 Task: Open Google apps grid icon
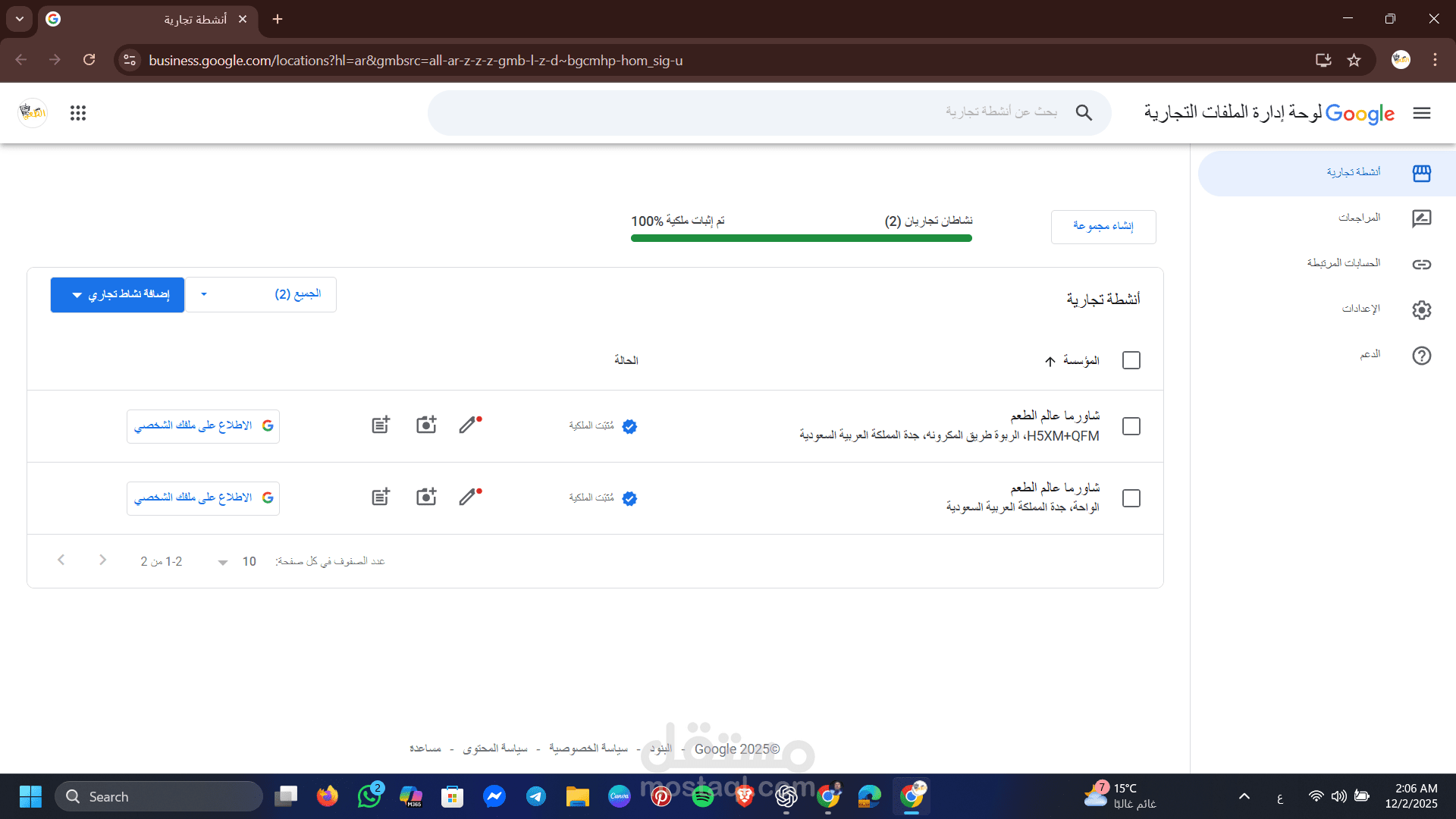click(77, 112)
